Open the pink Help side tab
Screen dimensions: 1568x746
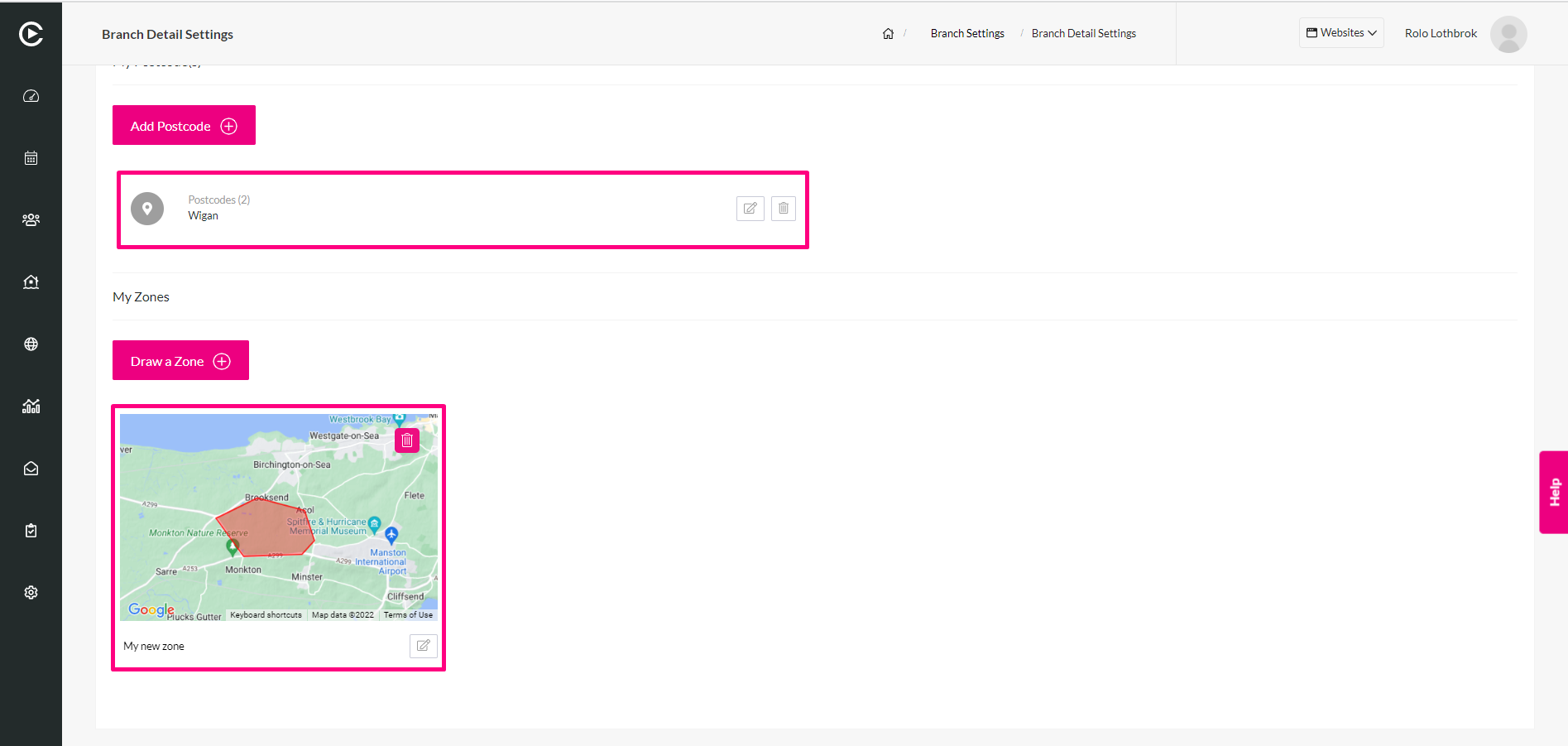tap(1553, 493)
